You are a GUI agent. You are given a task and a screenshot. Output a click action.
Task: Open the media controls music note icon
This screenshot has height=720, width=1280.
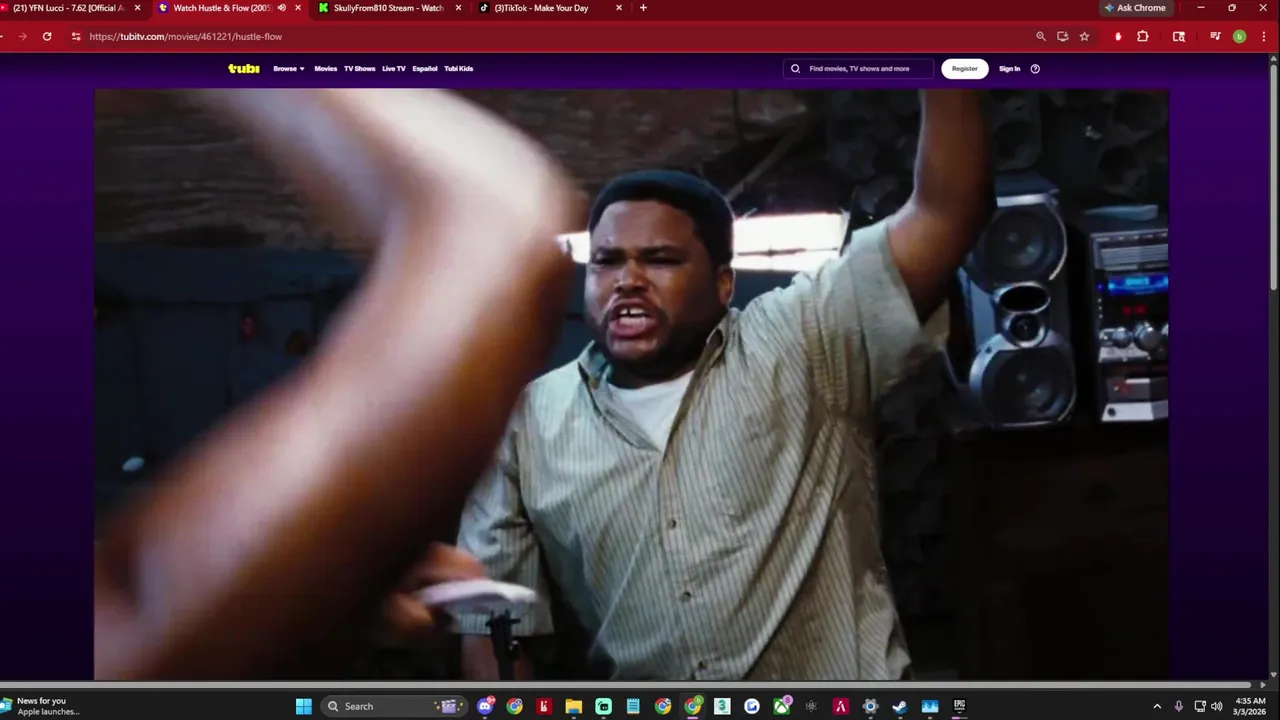(1215, 36)
